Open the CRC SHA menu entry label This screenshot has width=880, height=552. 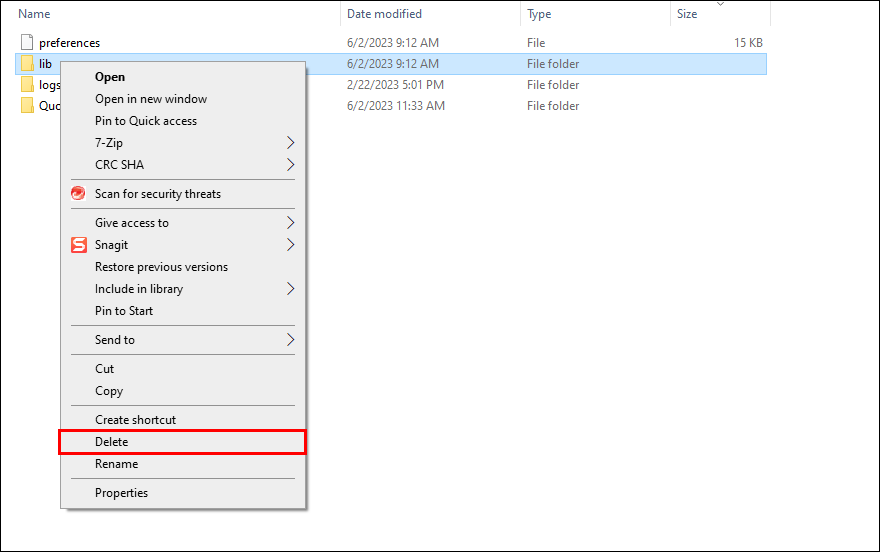(x=120, y=164)
